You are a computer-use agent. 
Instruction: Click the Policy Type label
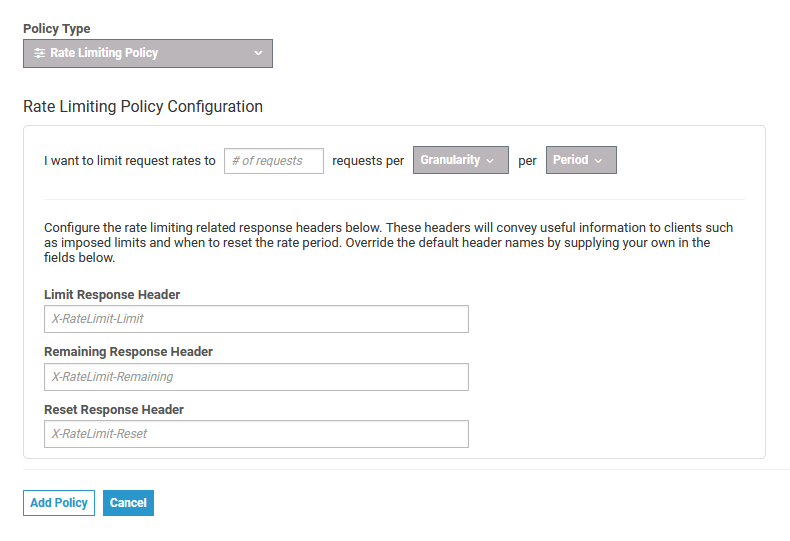57,29
